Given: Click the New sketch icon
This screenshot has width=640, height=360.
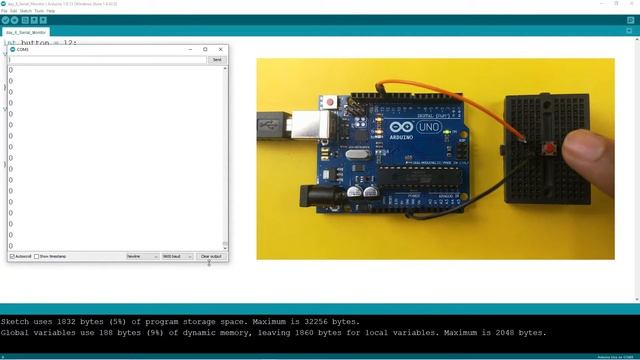Looking at the screenshot, I should [x=25, y=20].
